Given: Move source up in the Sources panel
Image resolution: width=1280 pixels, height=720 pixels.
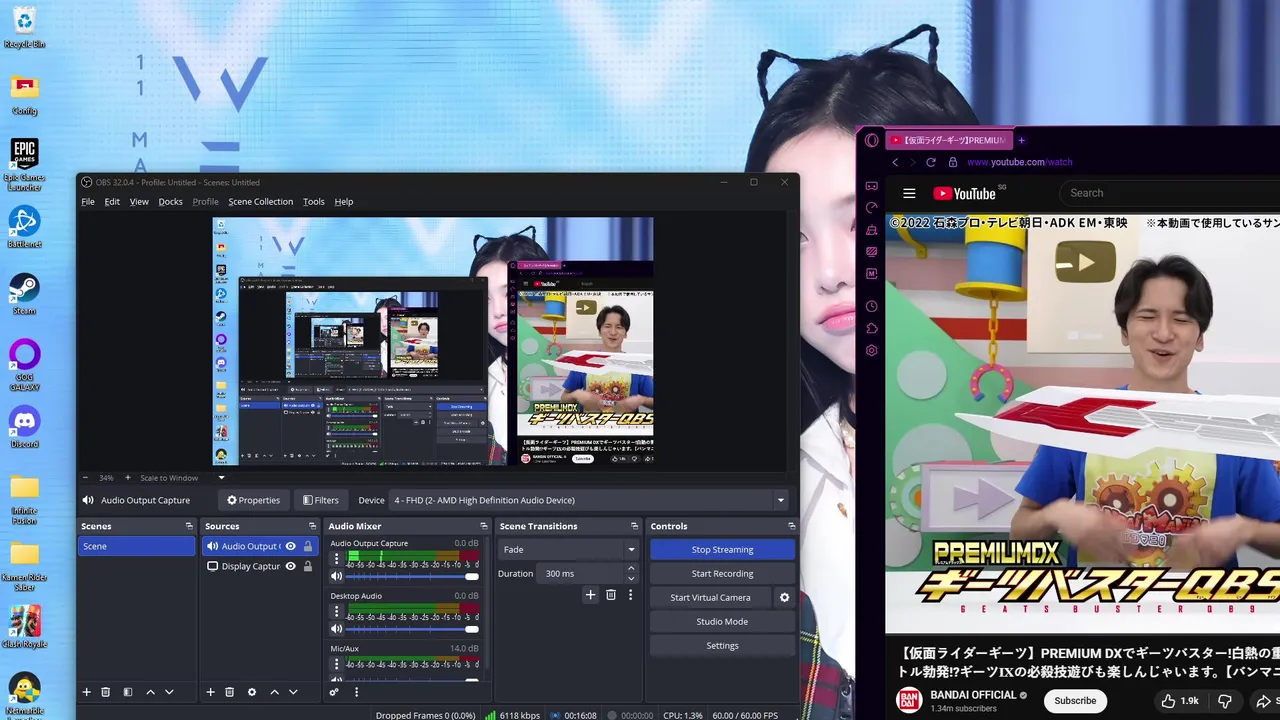Looking at the screenshot, I should [x=274, y=692].
